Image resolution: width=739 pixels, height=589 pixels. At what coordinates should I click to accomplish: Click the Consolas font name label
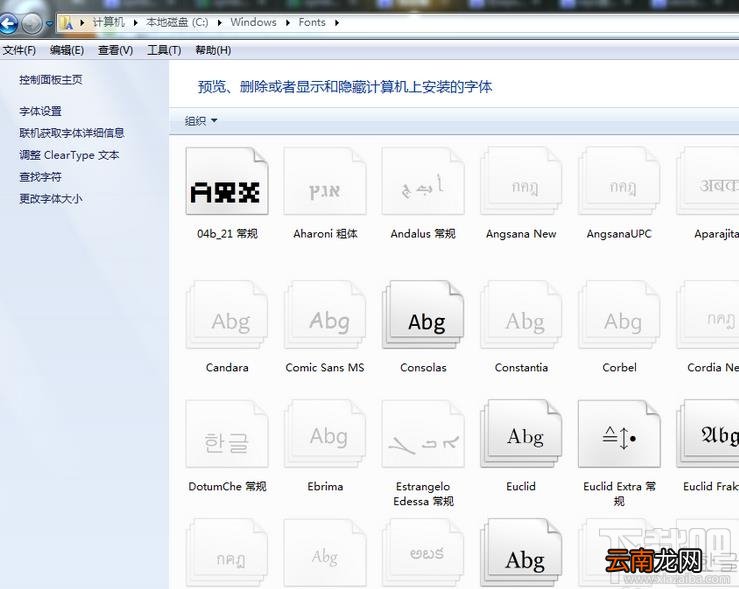[x=423, y=368]
